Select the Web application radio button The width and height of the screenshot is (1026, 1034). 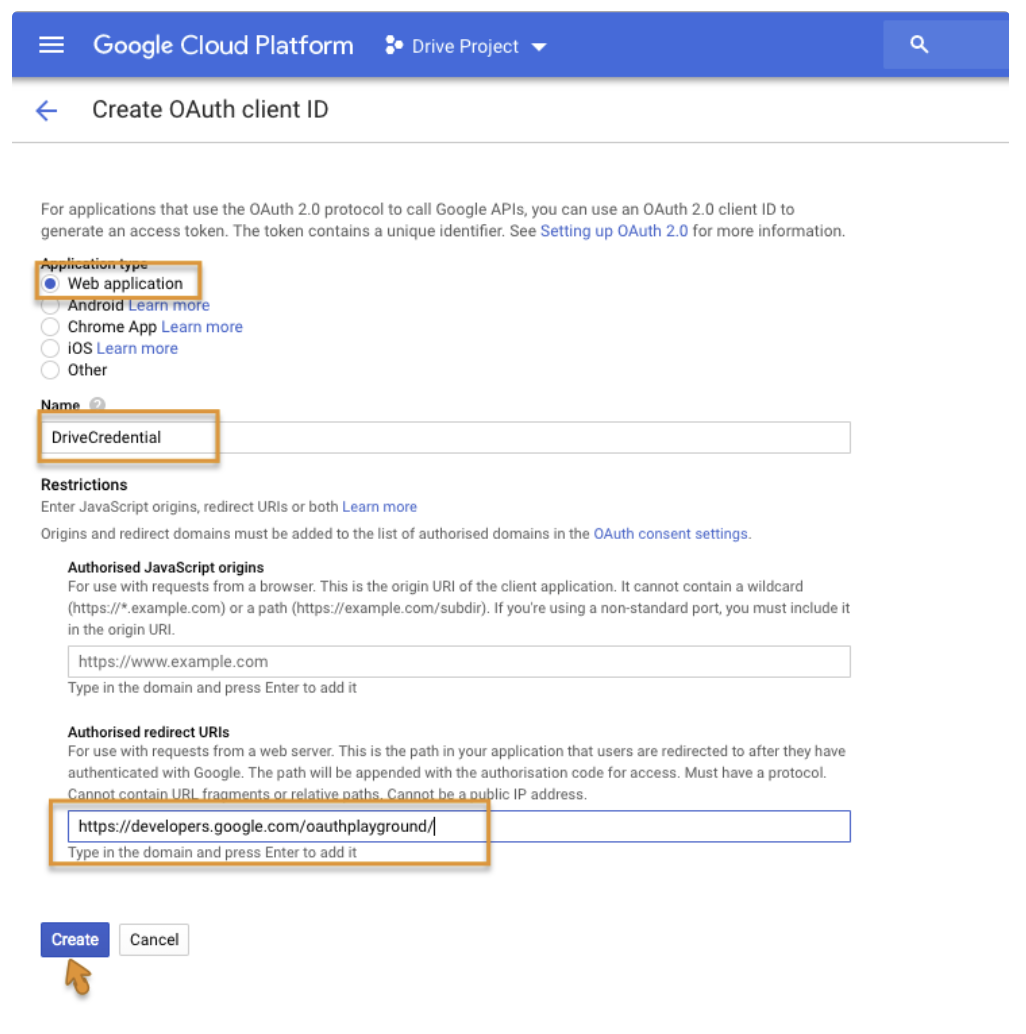(51, 284)
